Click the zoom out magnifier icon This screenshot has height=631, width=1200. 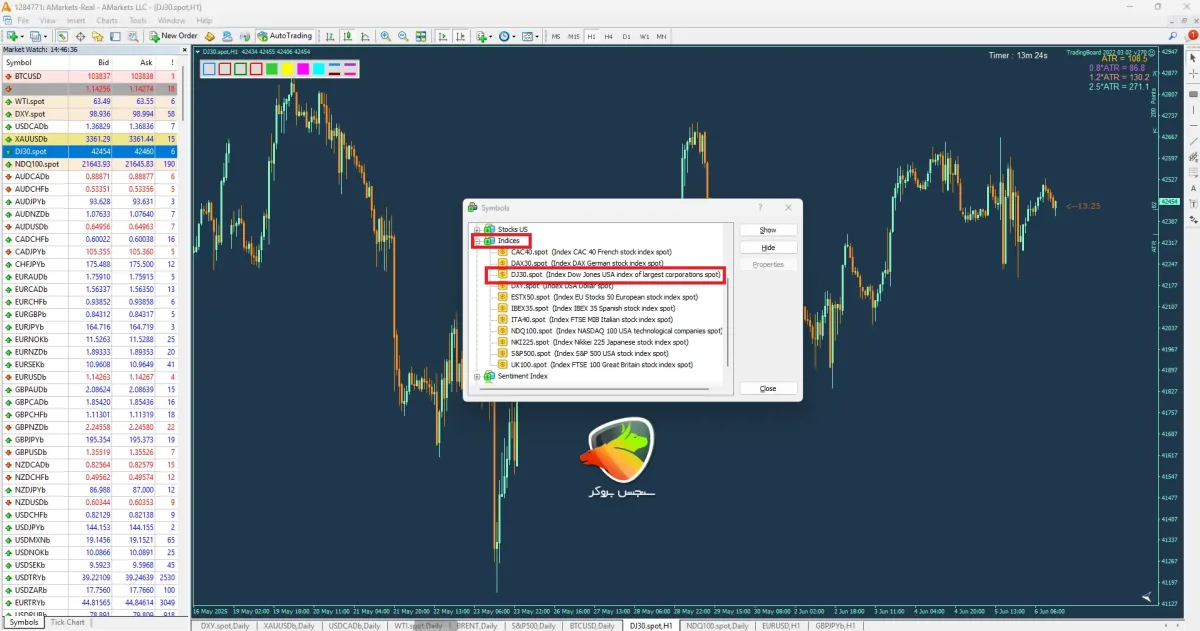[403, 36]
